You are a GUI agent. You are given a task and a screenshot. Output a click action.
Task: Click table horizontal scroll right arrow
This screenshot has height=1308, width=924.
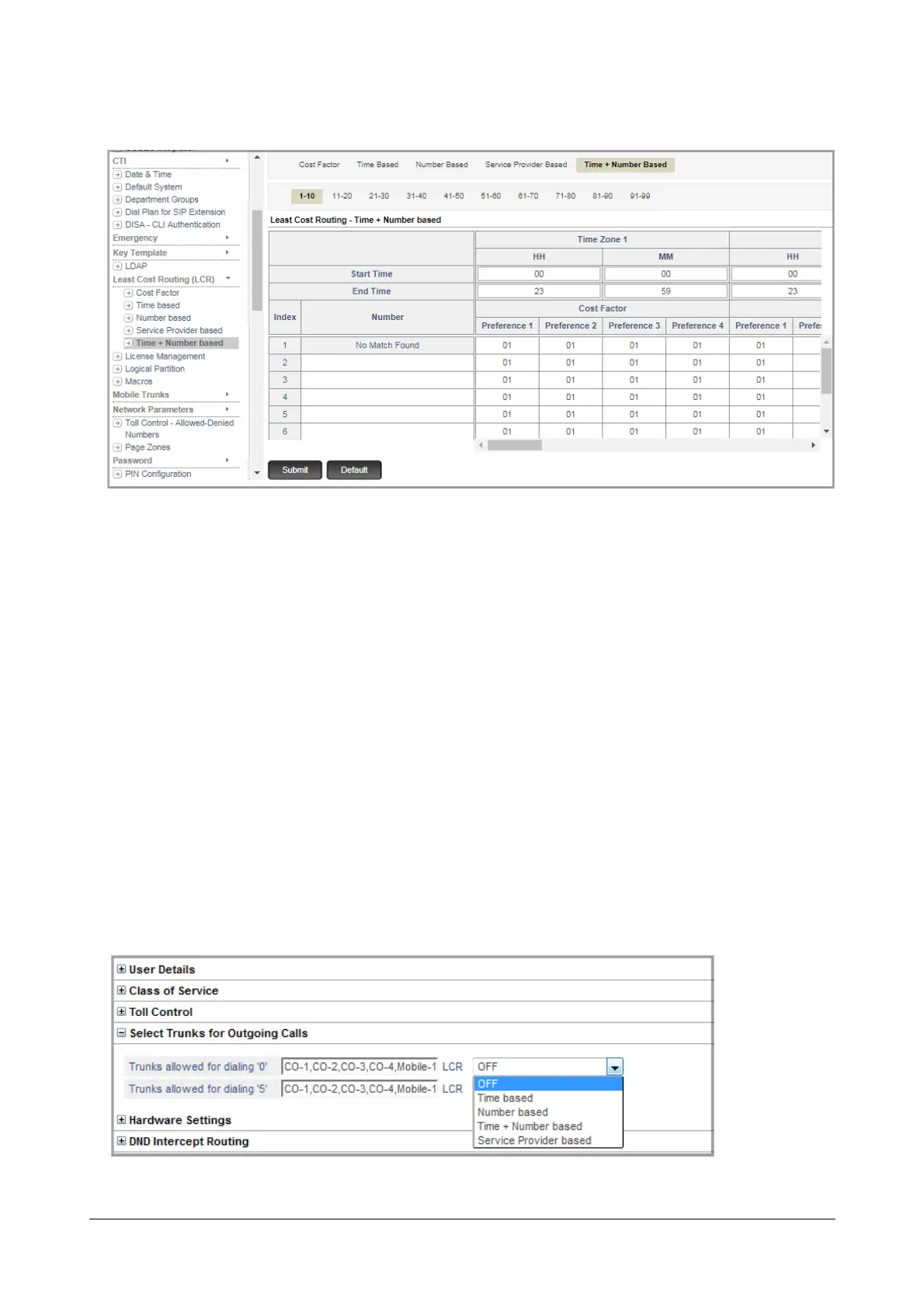[813, 445]
